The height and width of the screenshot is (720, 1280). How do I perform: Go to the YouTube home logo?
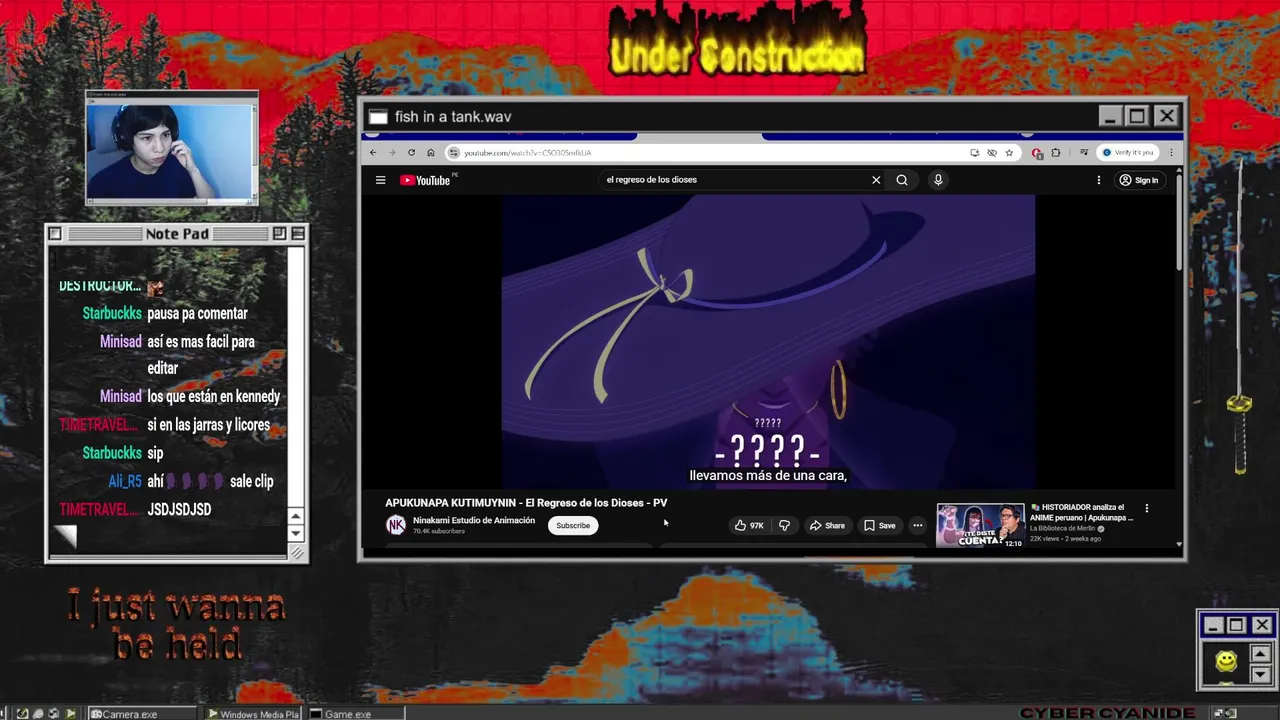pos(425,180)
